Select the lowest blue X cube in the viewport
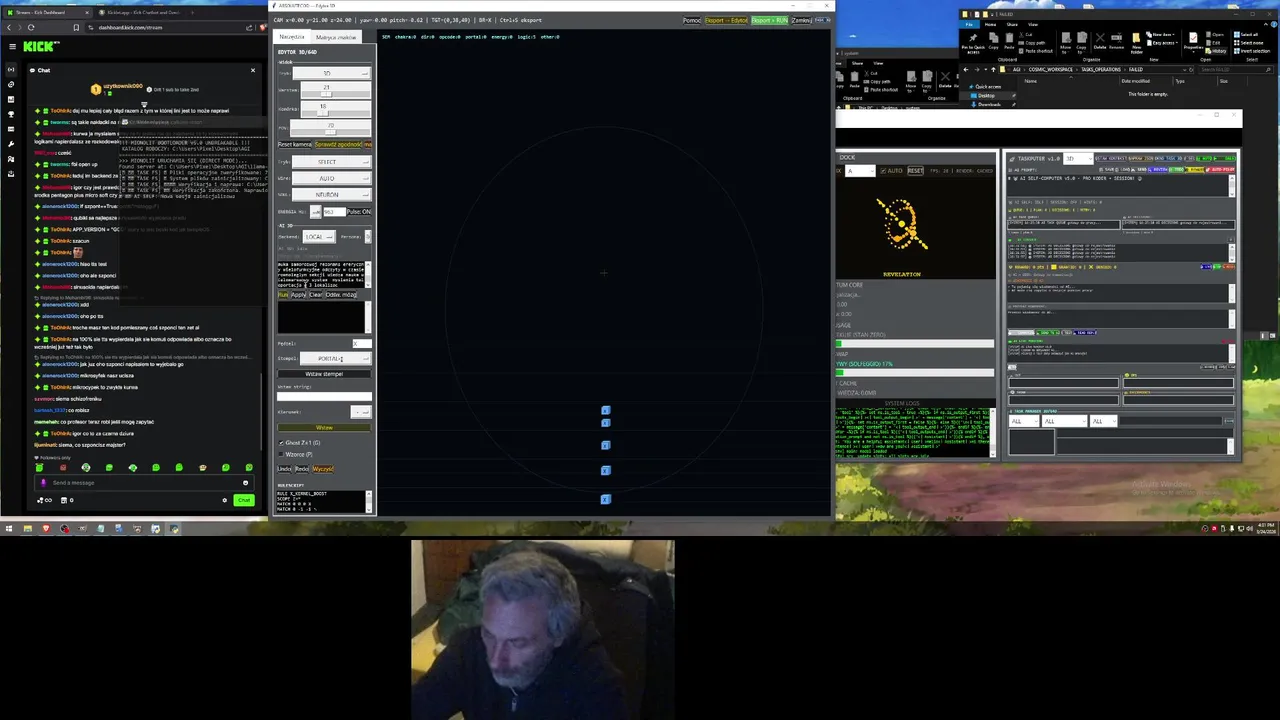1280x720 pixels. 605,499
